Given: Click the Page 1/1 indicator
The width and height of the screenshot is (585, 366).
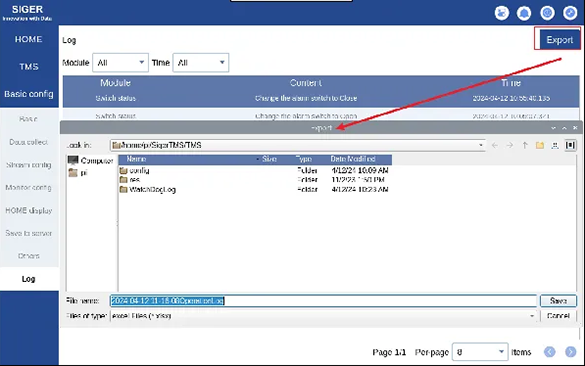Looking at the screenshot, I should point(389,352).
